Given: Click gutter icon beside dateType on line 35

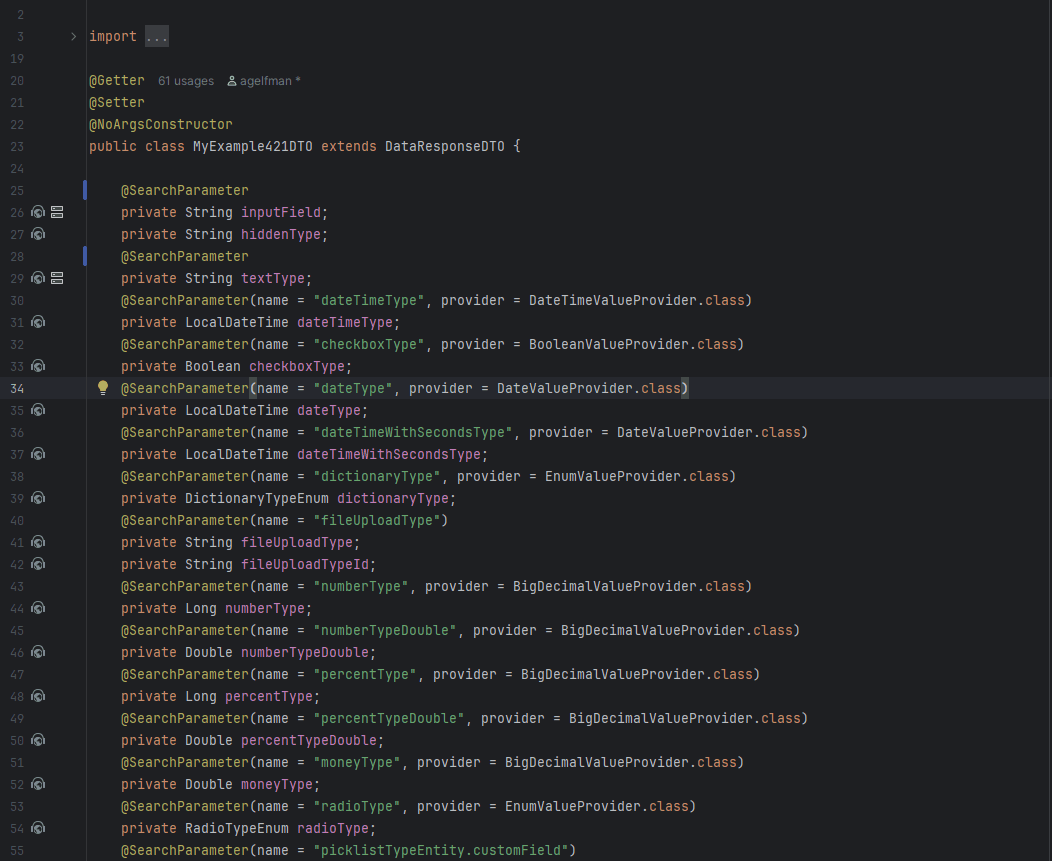Looking at the screenshot, I should point(38,410).
